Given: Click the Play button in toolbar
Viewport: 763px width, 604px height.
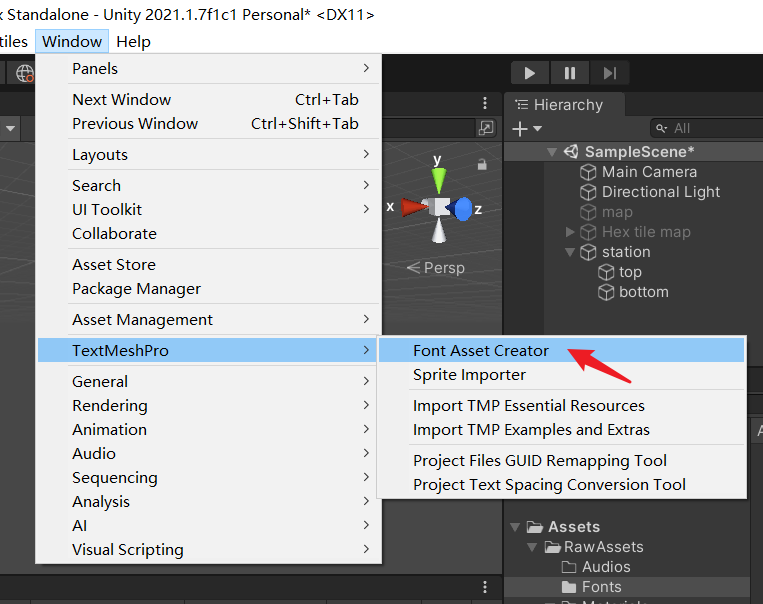Looking at the screenshot, I should pos(530,73).
